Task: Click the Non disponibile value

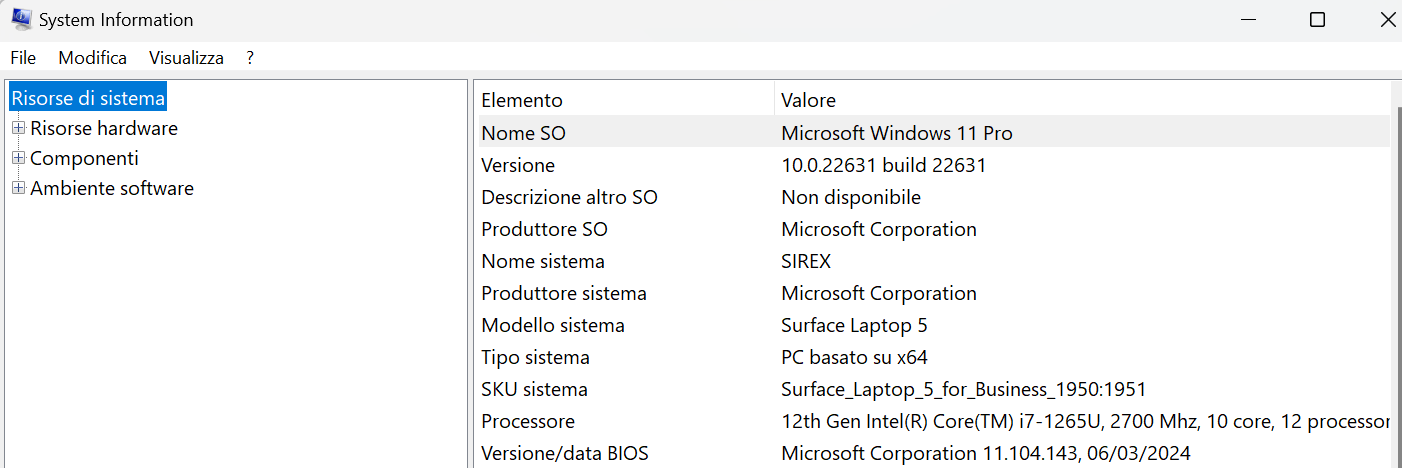Action: pos(851,197)
